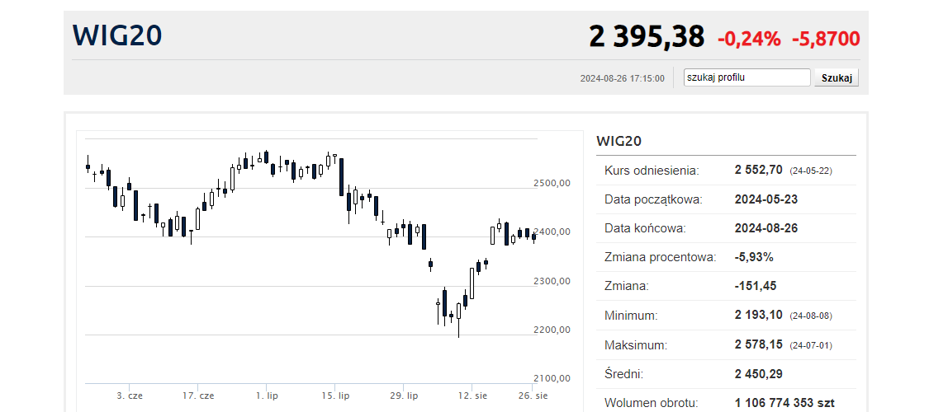The width and height of the screenshot is (948, 412).
Task: Select the current index value 2 395,38
Action: pos(646,37)
